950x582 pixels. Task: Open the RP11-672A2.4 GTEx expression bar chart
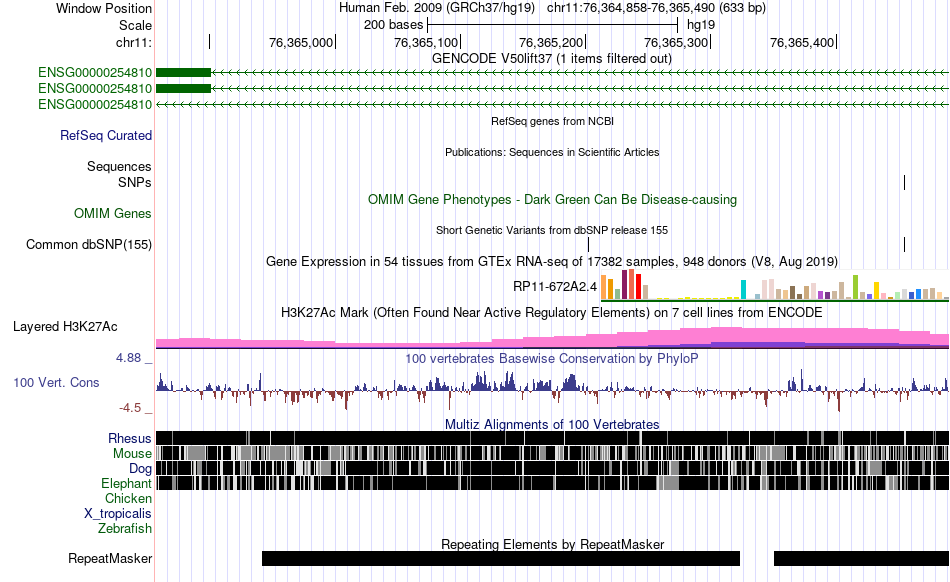(x=775, y=285)
